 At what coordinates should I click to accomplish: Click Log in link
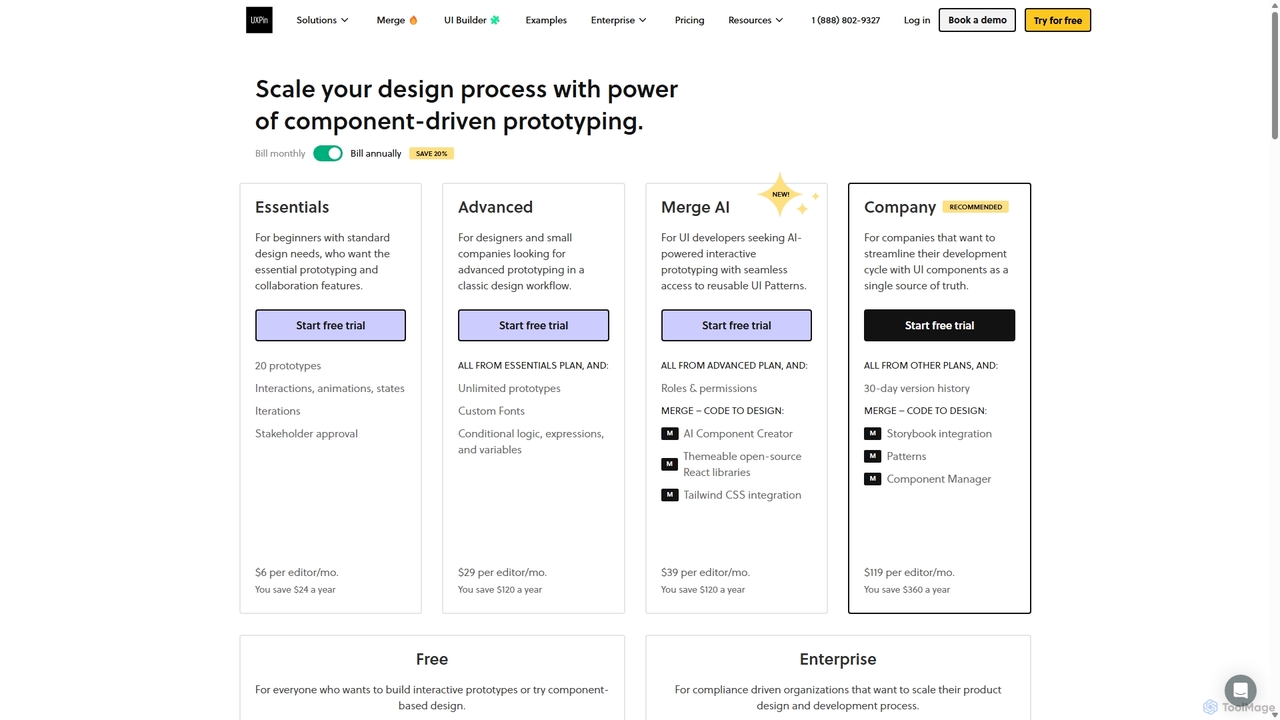pos(917,20)
